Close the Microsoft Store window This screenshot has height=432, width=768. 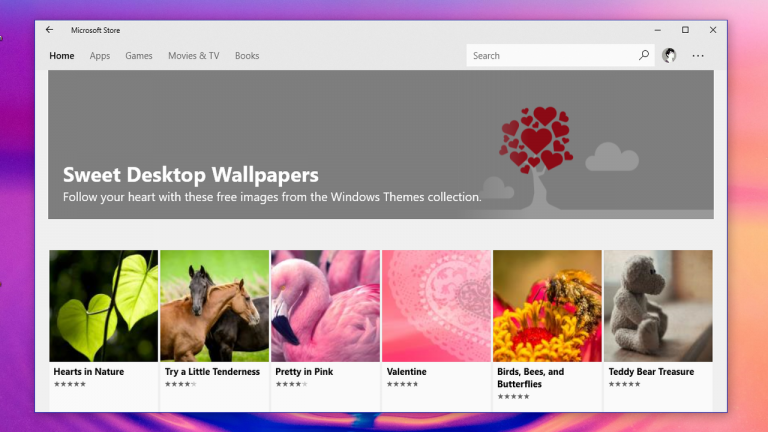click(713, 30)
